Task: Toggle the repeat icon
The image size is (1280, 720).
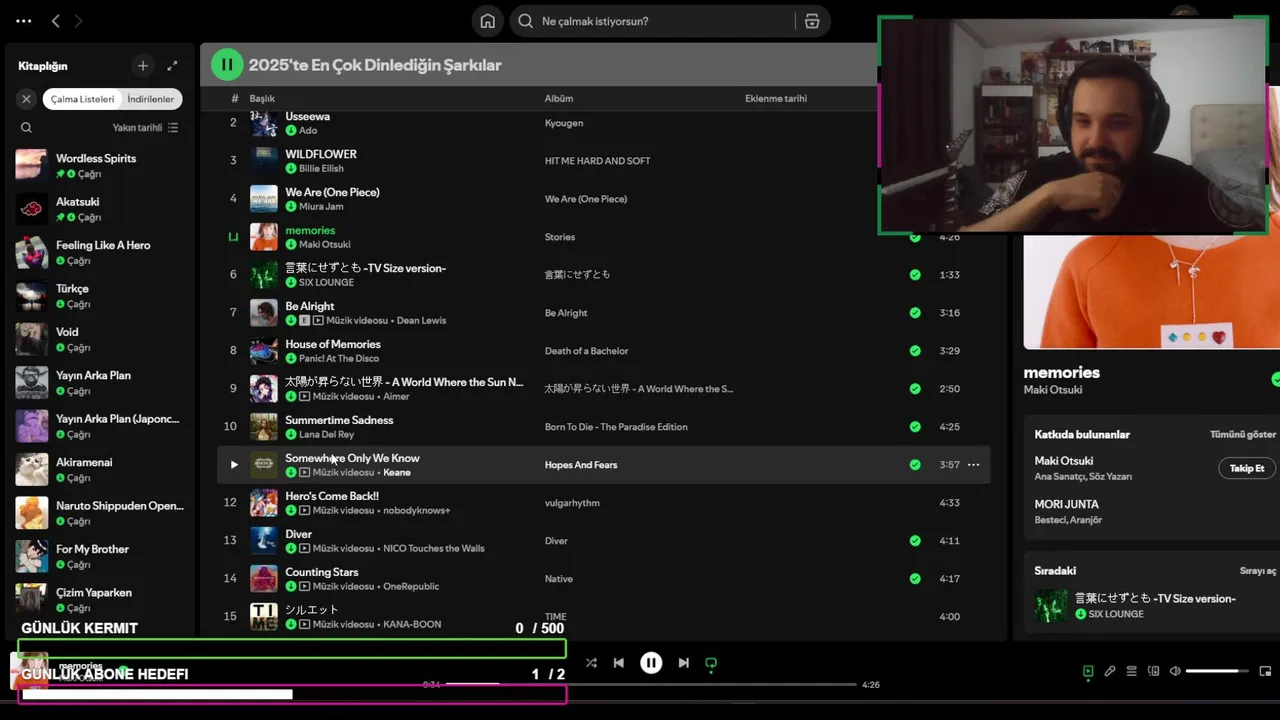Action: [x=711, y=663]
